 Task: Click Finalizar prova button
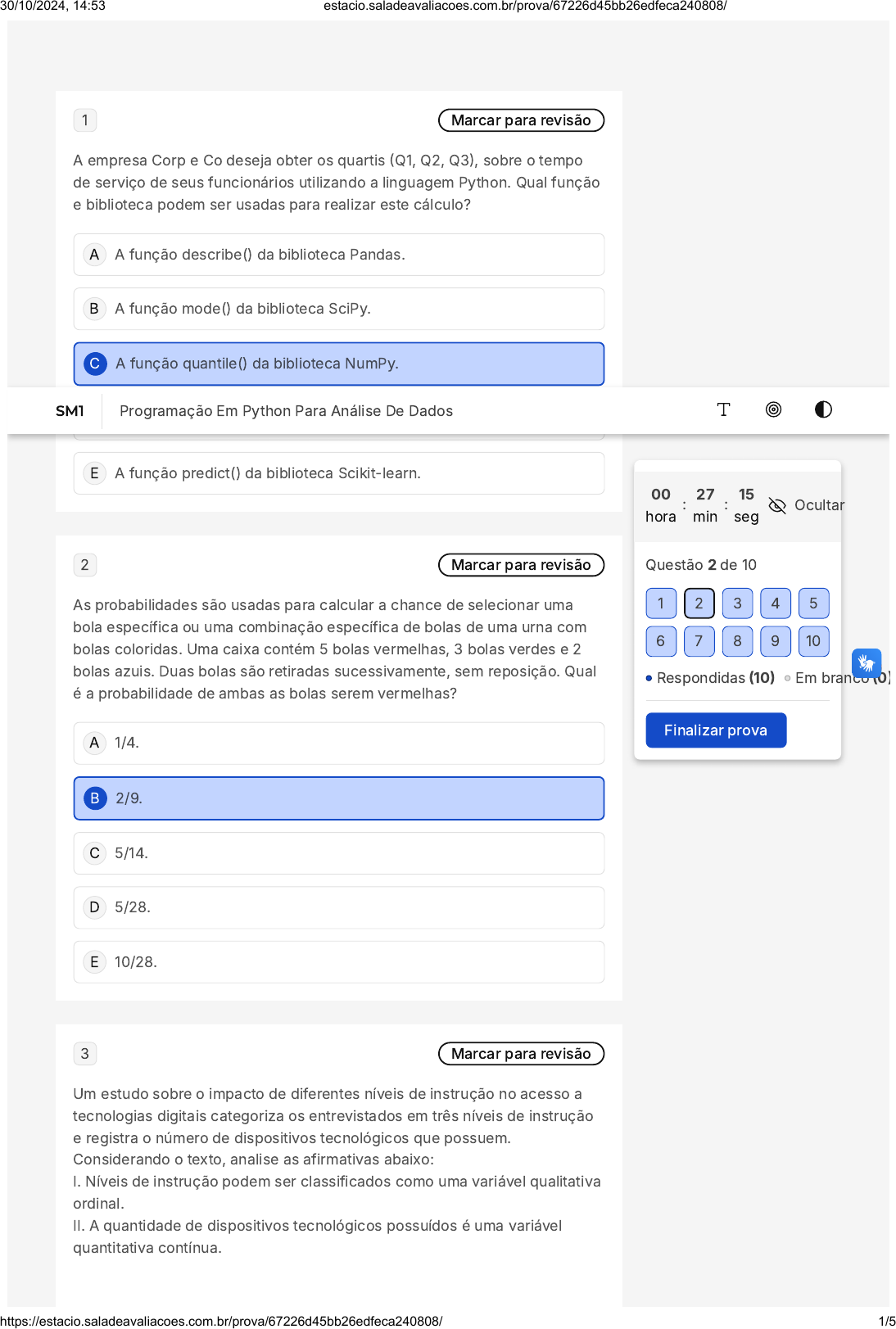(x=716, y=730)
